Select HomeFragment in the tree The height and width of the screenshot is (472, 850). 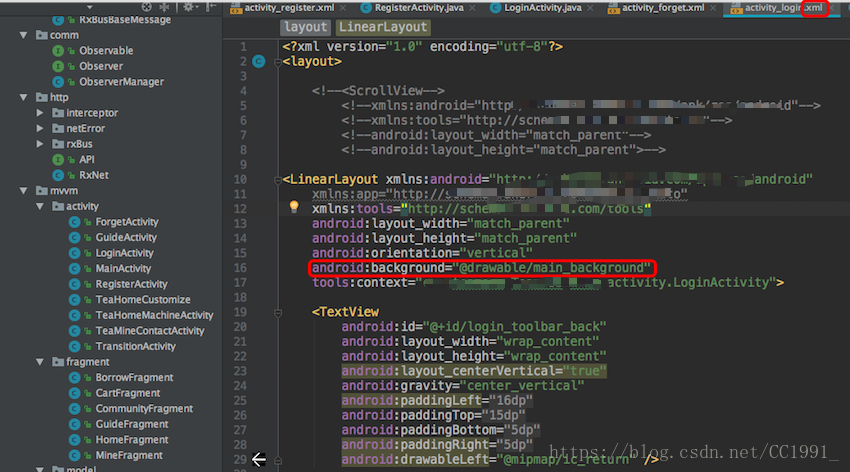coord(132,440)
